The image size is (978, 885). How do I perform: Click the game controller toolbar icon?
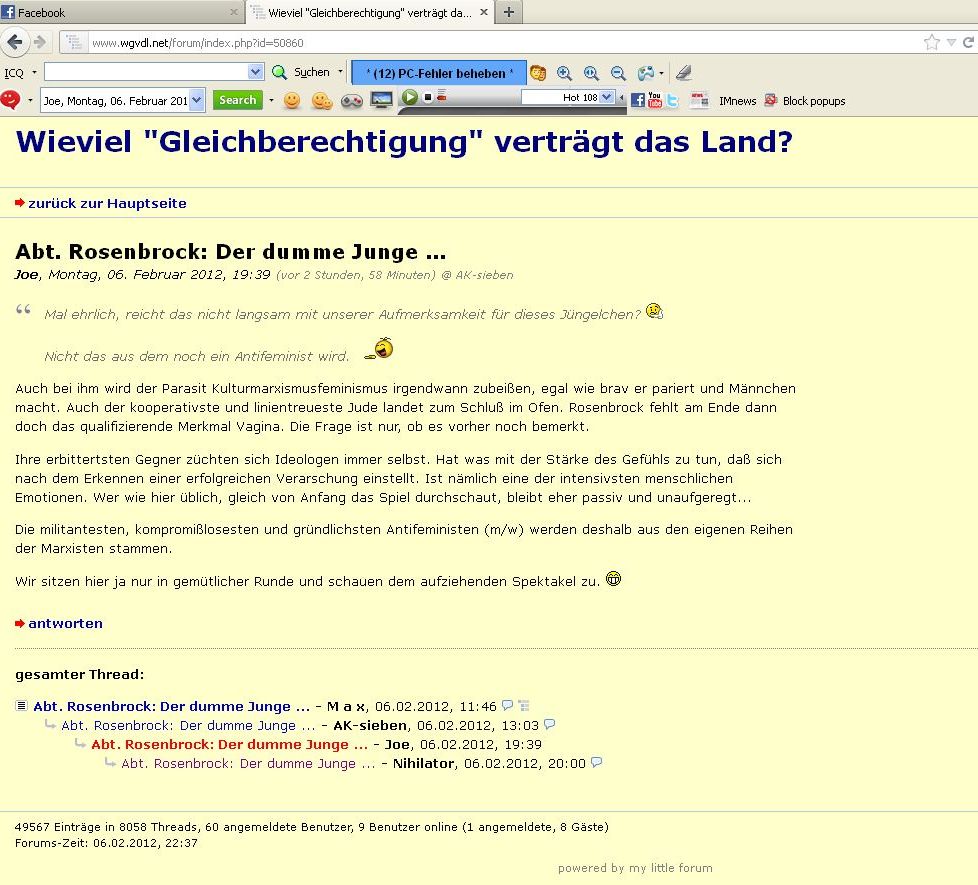(352, 100)
